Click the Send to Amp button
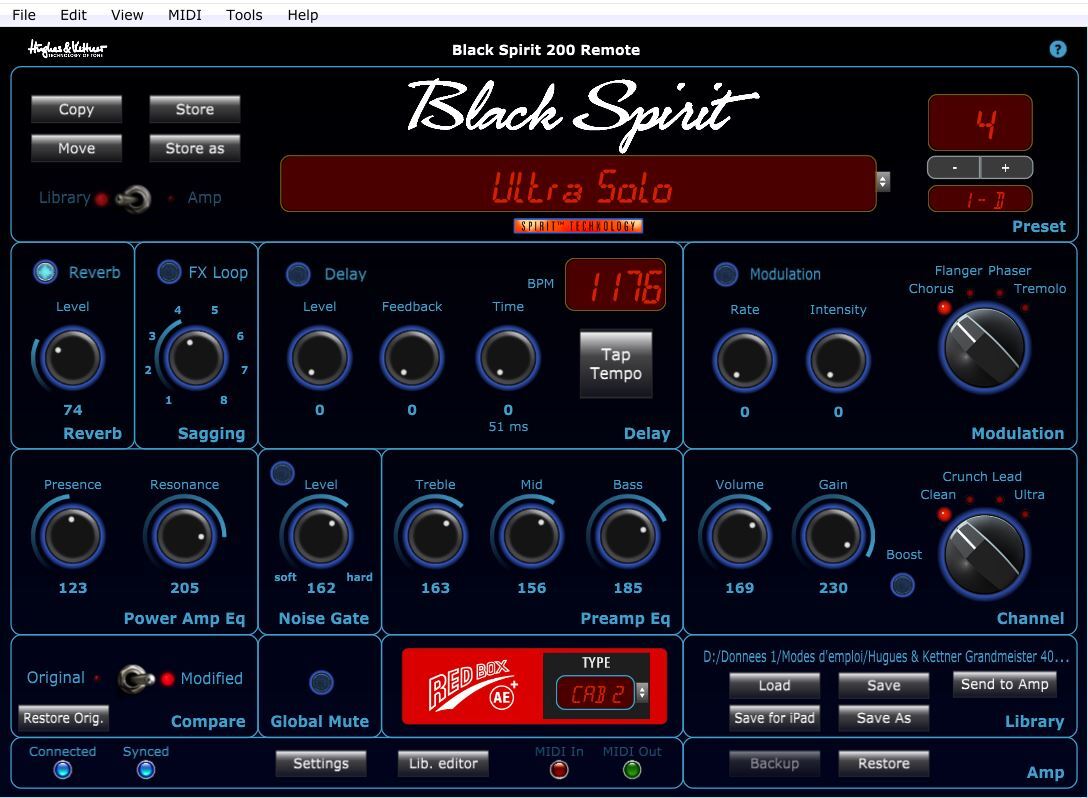This screenshot has width=1088, height=798. [1005, 684]
